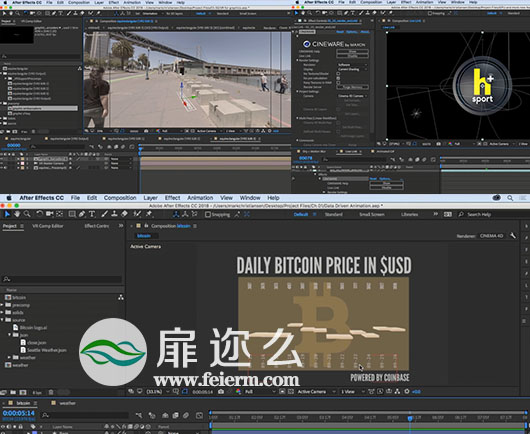Select the Rotation tool
530x434 pixels.
[x=40, y=214]
